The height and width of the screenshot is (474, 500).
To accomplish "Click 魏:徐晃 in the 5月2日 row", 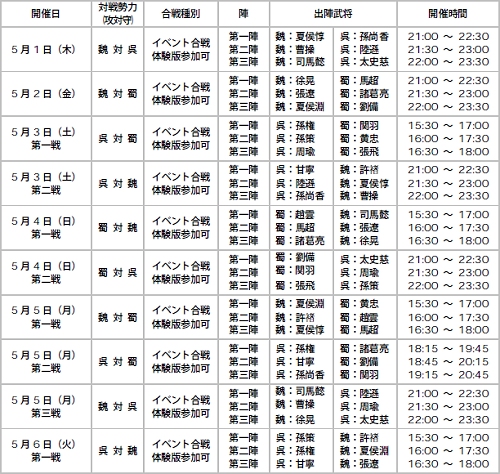I will (295, 81).
